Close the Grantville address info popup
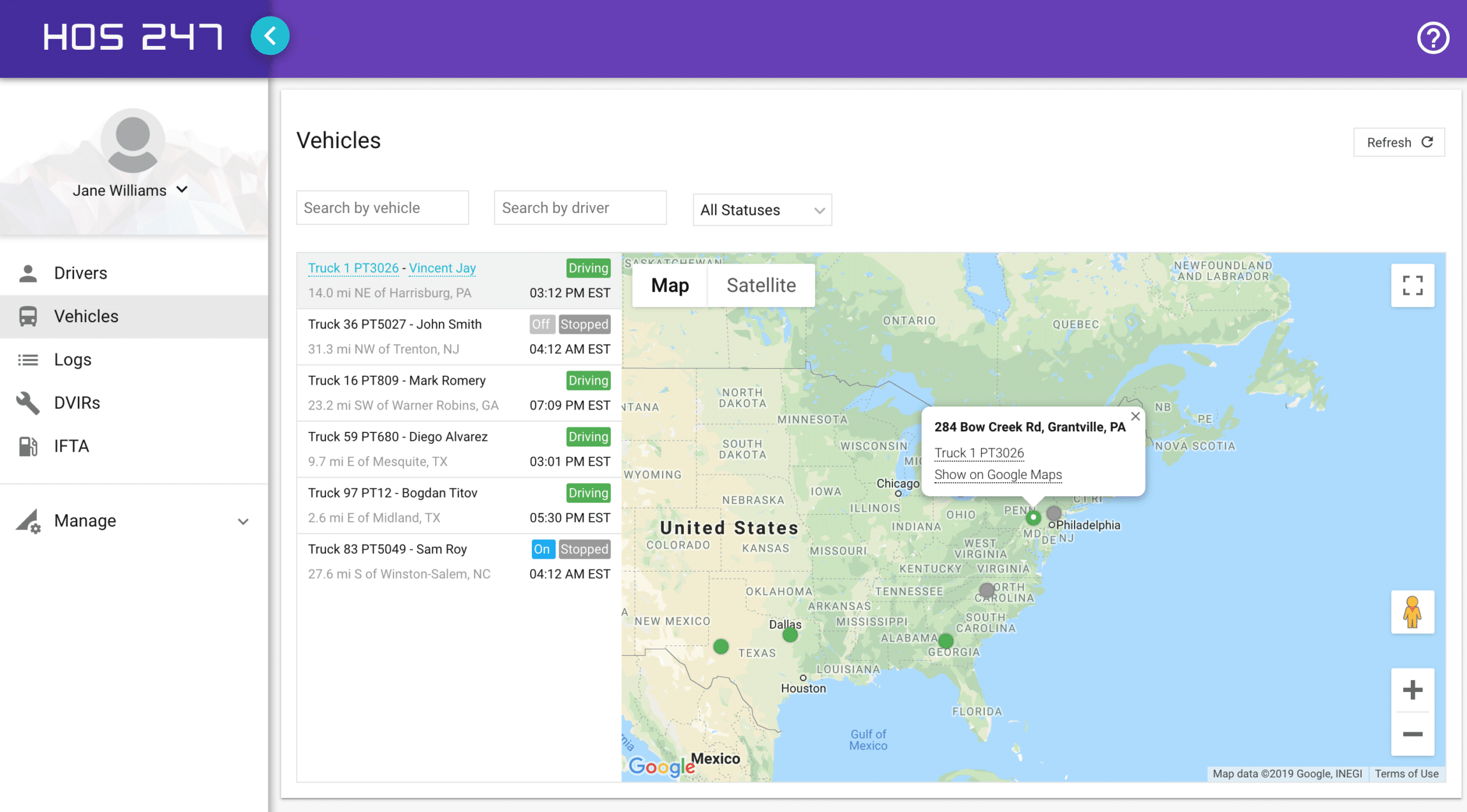This screenshot has height=812, width=1467. click(1135, 417)
